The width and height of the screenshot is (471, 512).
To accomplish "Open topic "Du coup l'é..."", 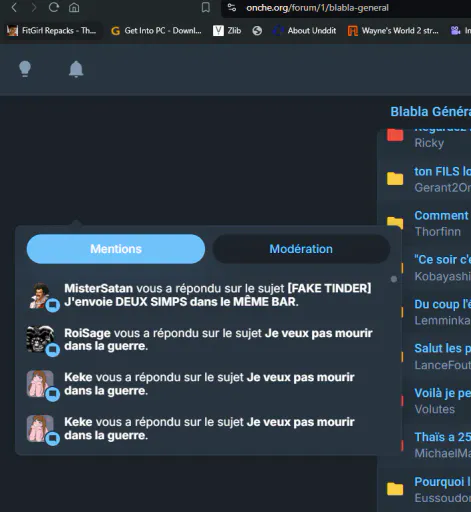I will tap(442, 304).
